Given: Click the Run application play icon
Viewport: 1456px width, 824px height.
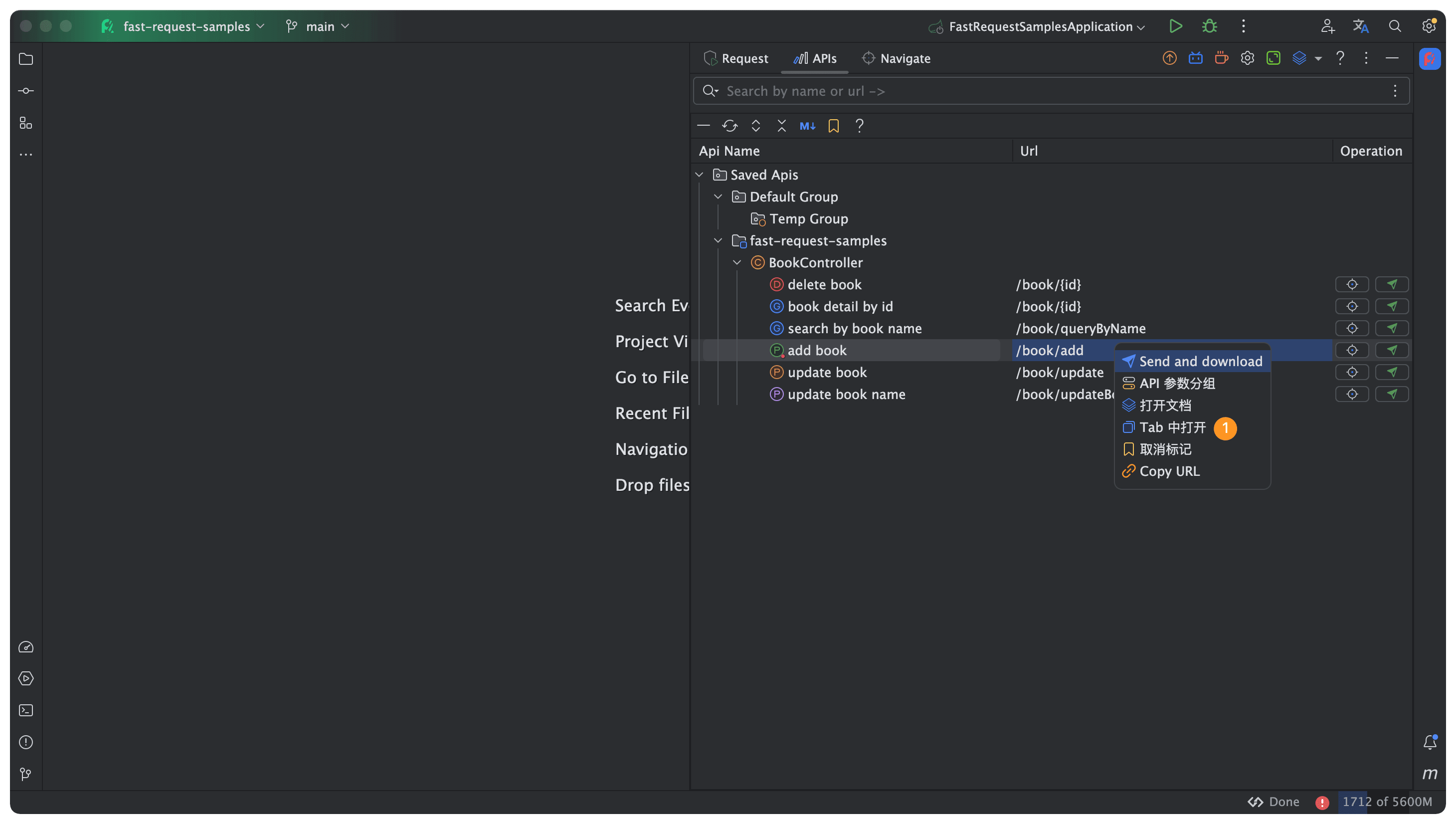Looking at the screenshot, I should (1175, 26).
